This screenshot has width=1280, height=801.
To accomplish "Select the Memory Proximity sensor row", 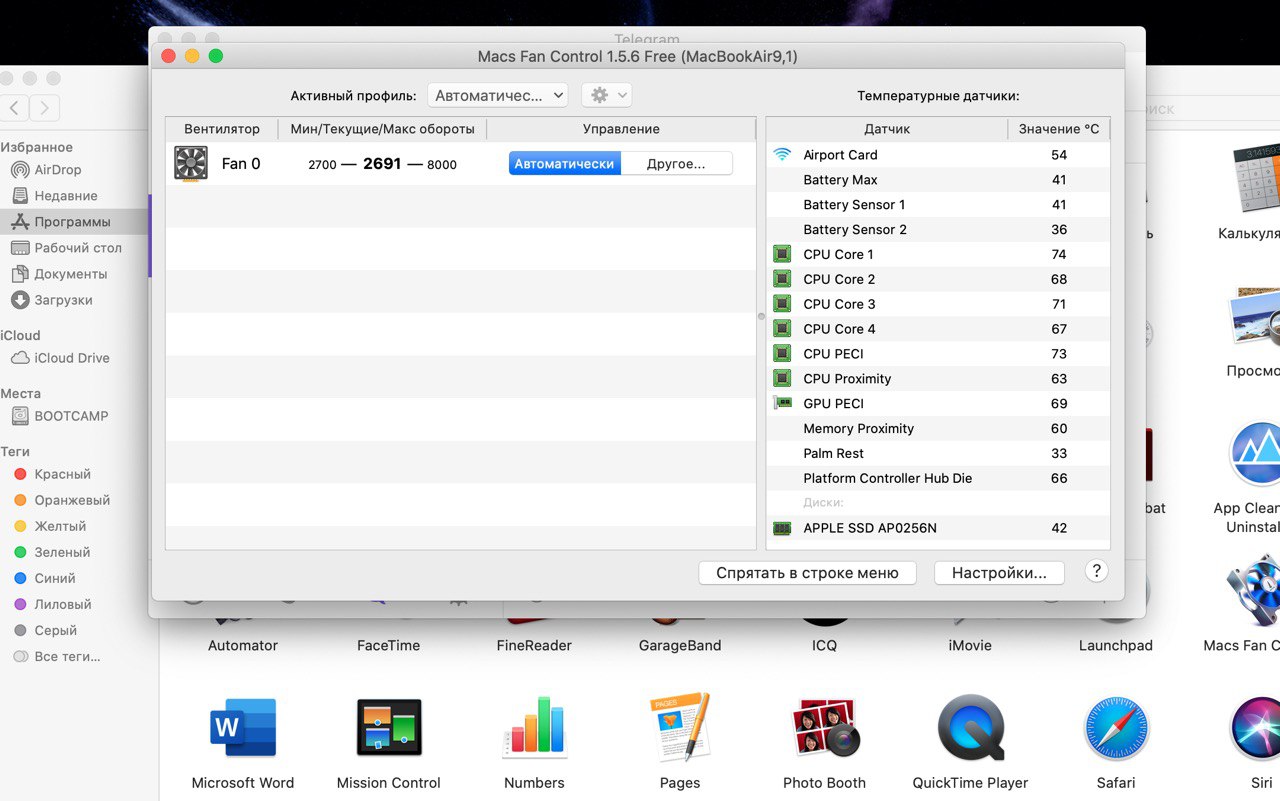I will 938,428.
